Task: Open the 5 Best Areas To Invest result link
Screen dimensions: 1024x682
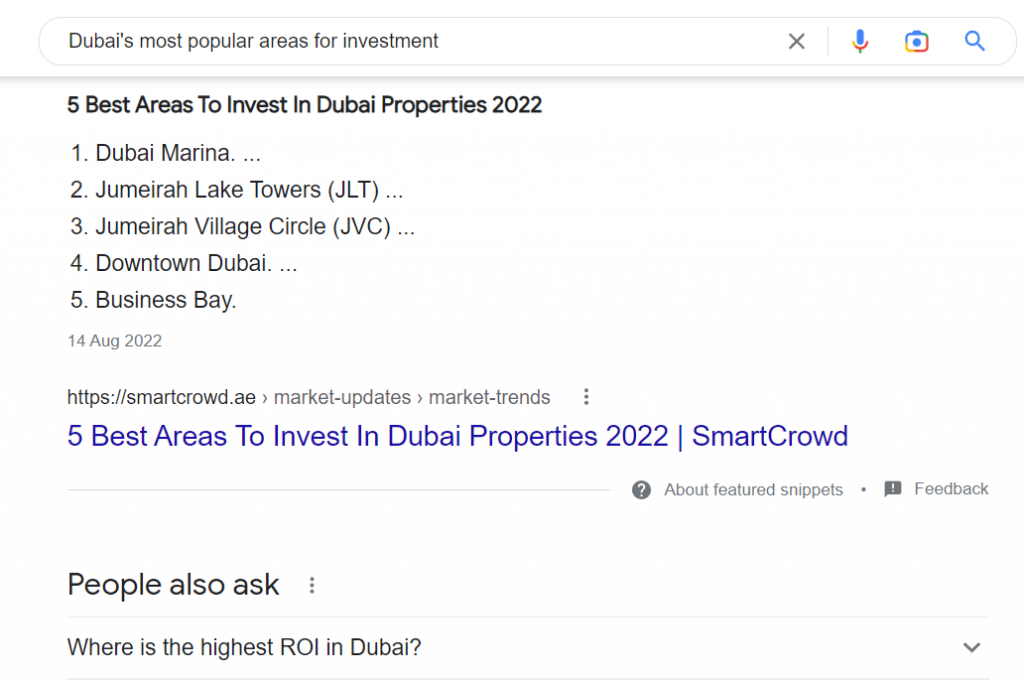Action: [x=457, y=436]
